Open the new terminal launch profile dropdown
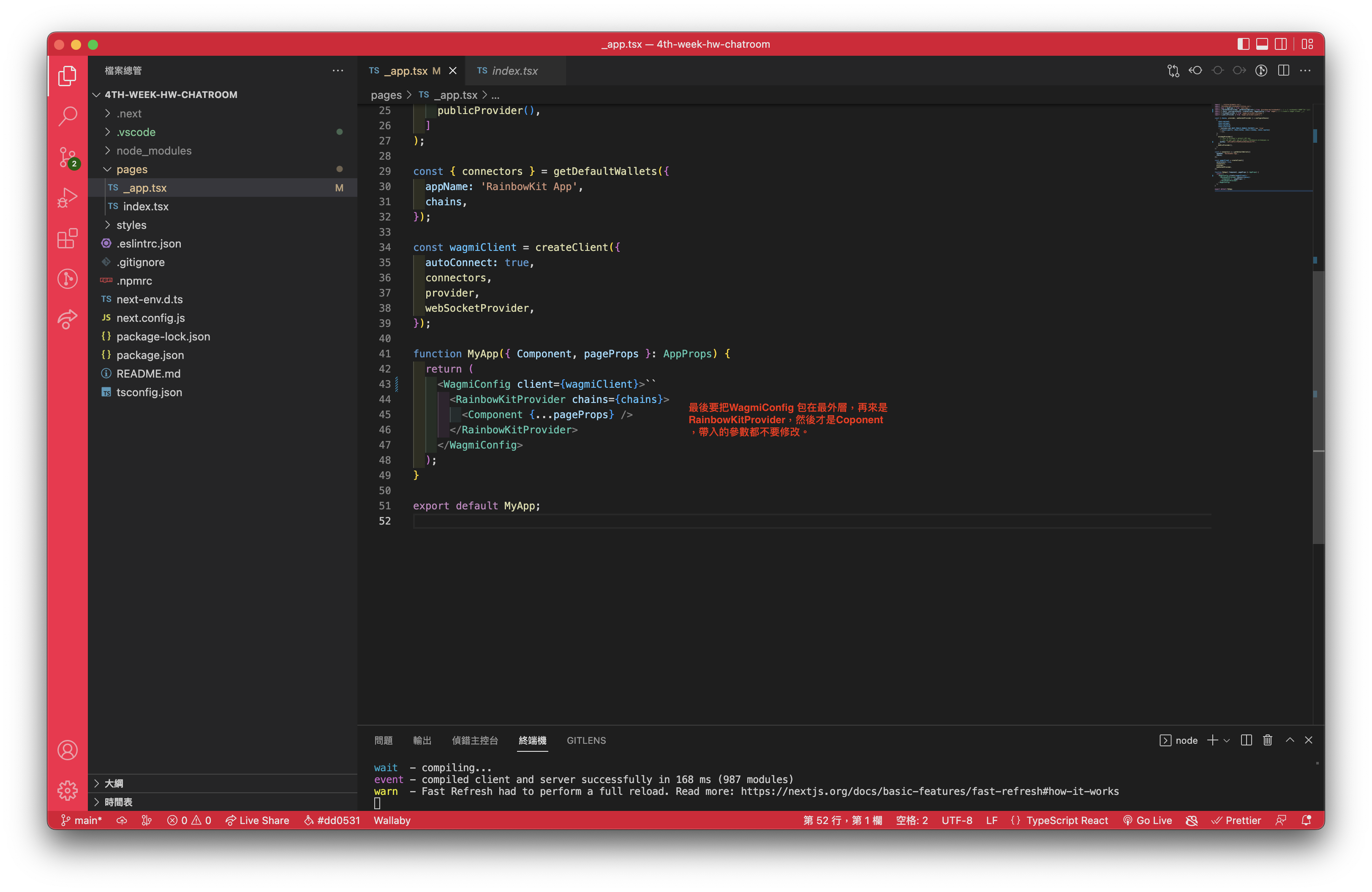The width and height of the screenshot is (1372, 892). coord(1227,740)
